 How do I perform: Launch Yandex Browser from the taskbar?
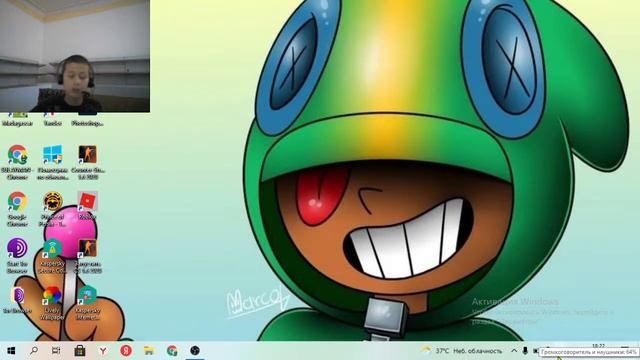[103, 351]
